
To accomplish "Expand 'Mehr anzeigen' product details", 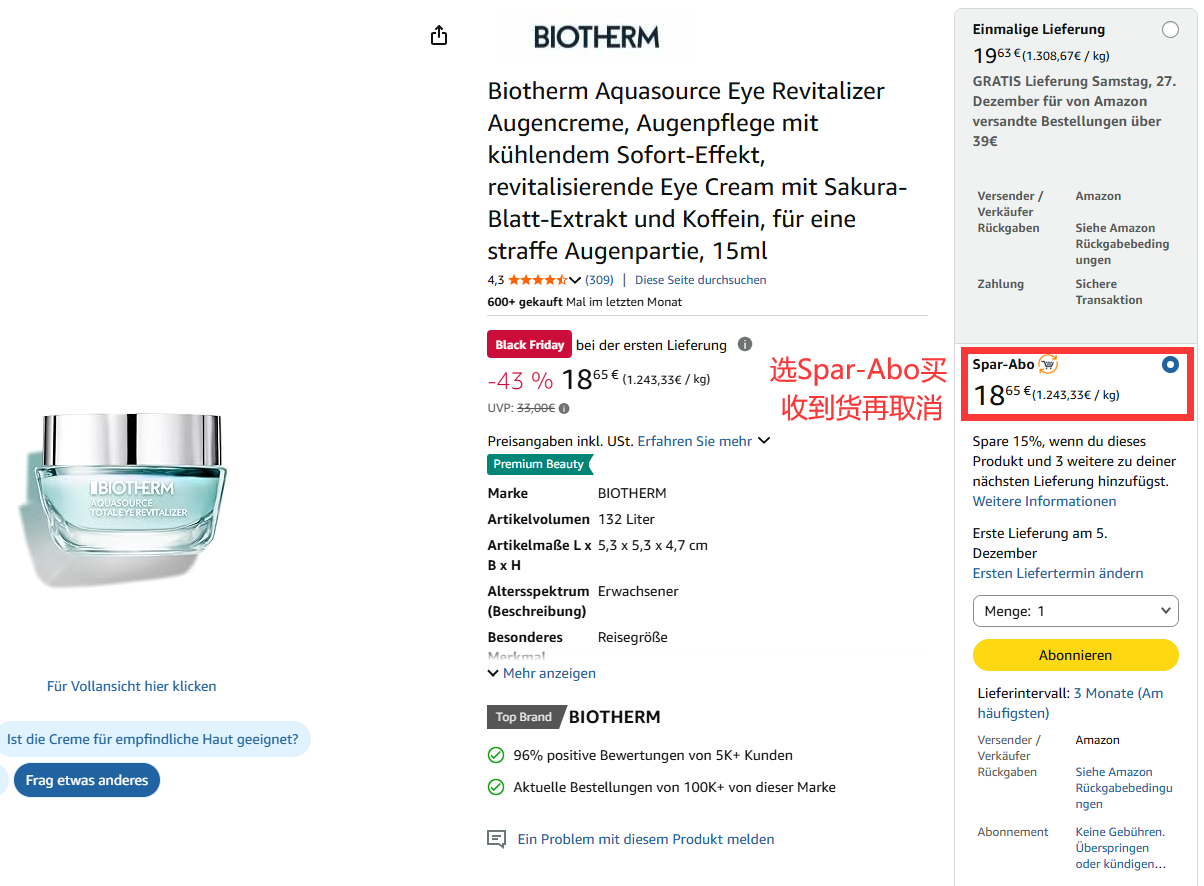I will coord(542,673).
